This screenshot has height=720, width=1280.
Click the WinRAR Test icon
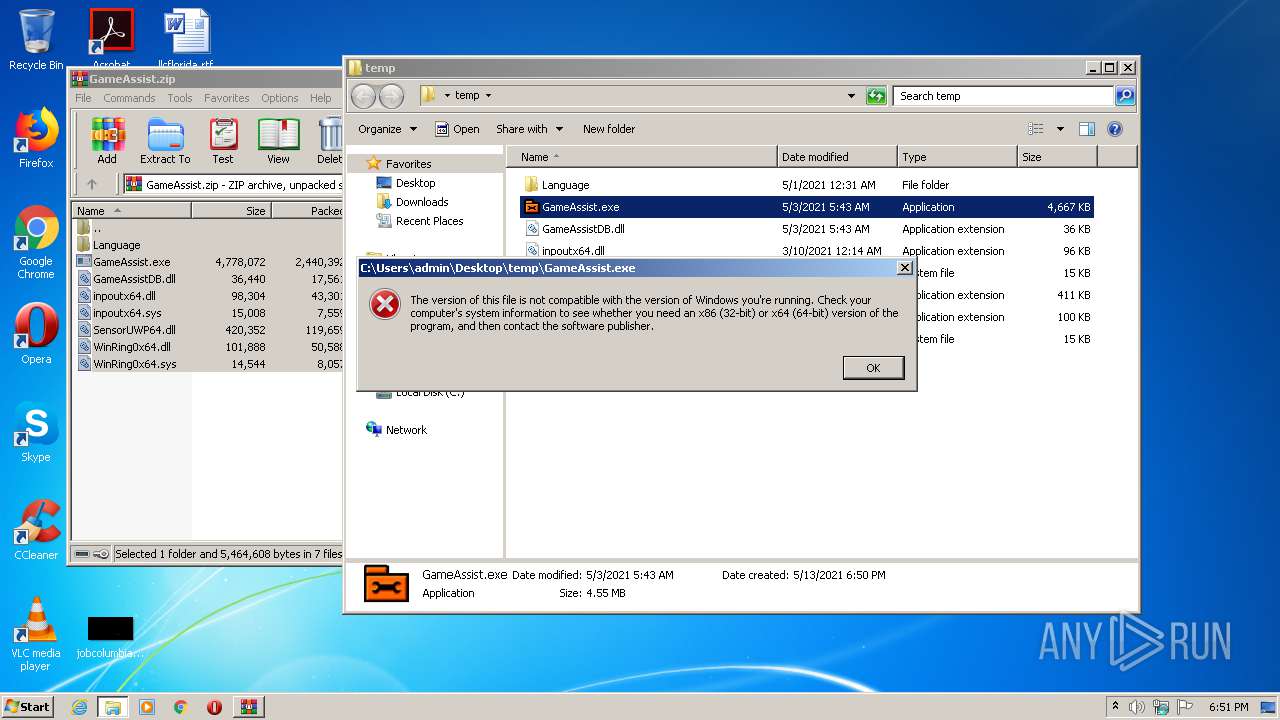[x=223, y=141]
